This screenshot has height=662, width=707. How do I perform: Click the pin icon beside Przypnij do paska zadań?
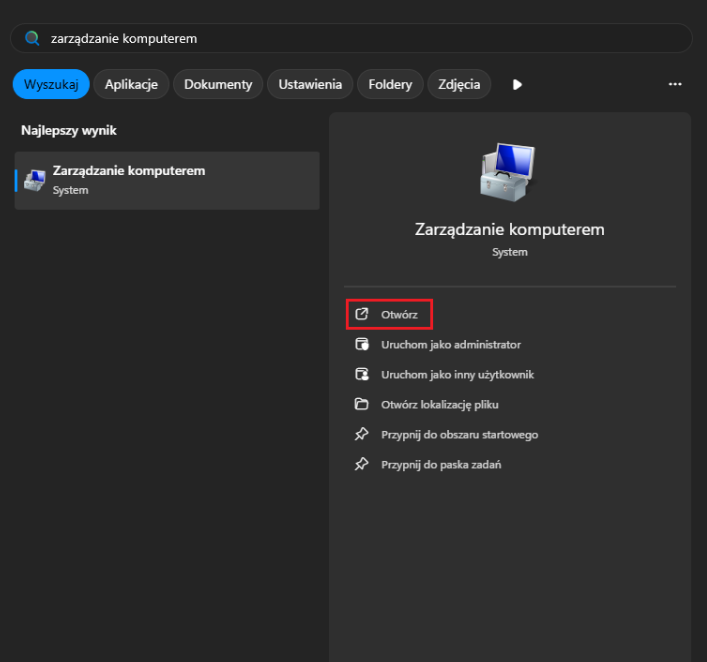point(362,464)
